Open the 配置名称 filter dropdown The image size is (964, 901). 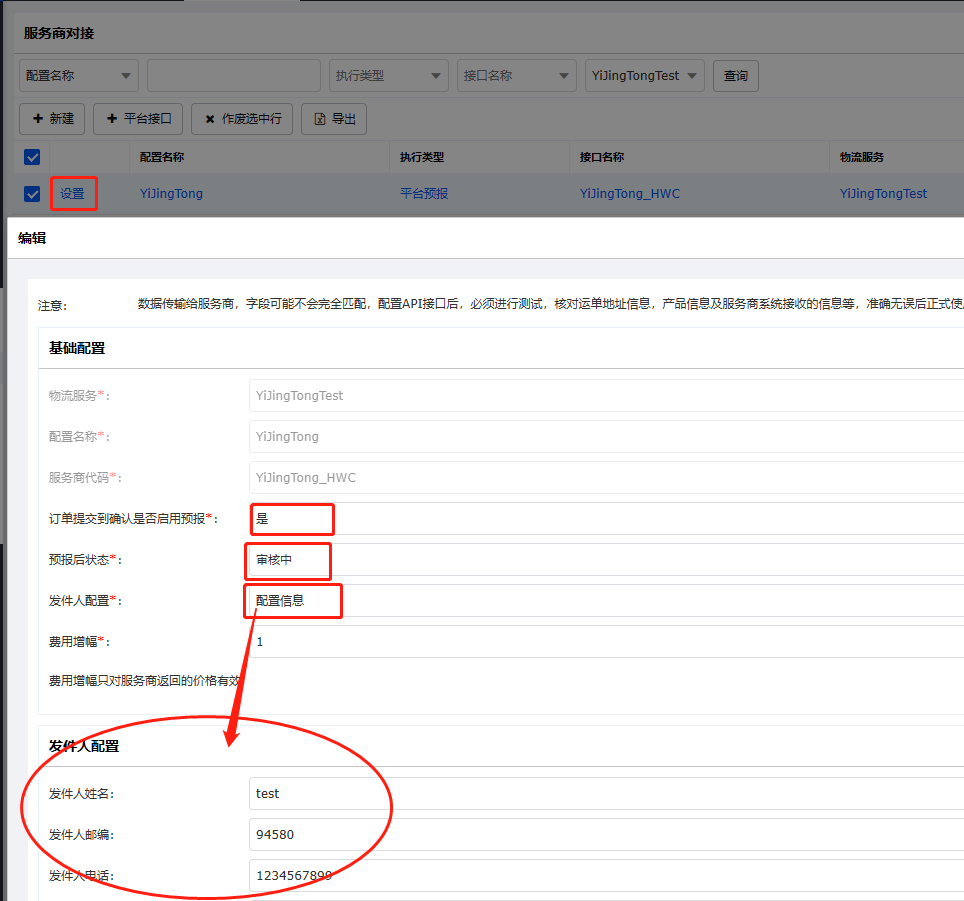pyautogui.click(x=79, y=76)
